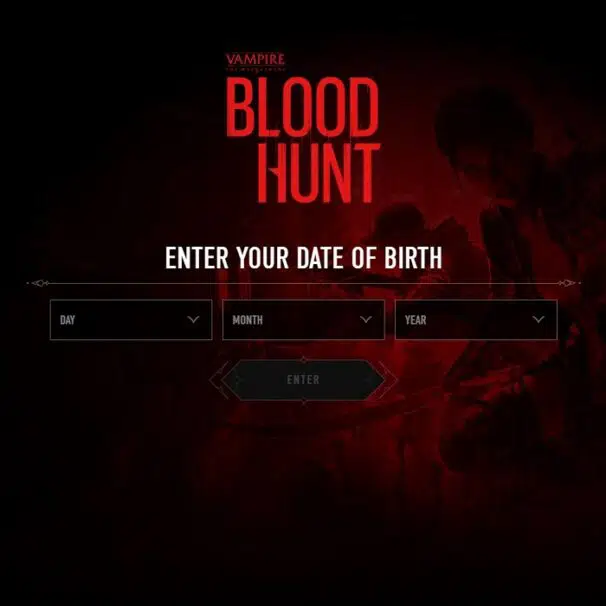This screenshot has height=606, width=606.
Task: Click the left bracket ornament beside ENTER
Action: (x=219, y=380)
